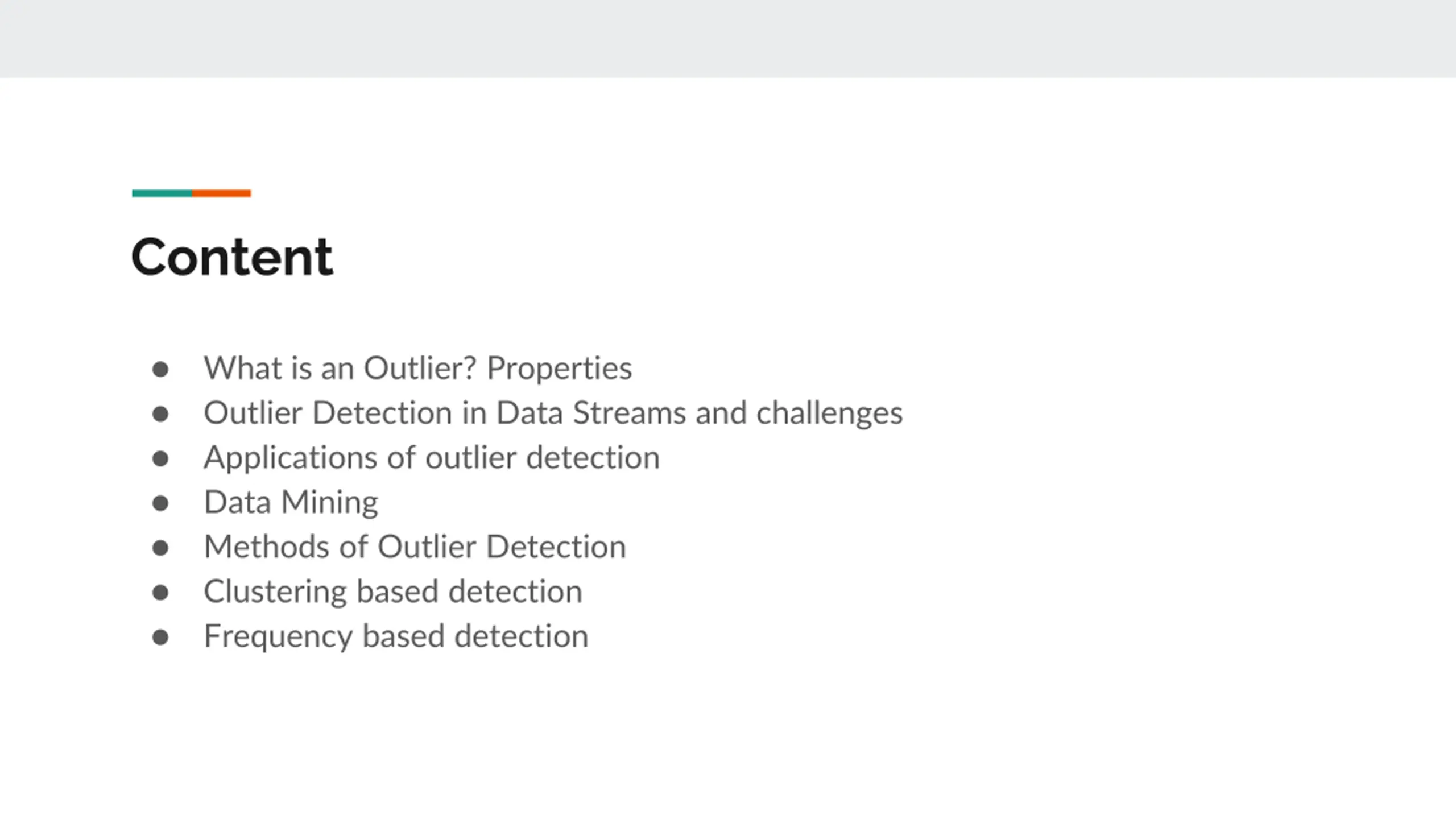
Task: Click bullet dot beside Outlier Detection in Data Streams
Action: click(x=160, y=414)
